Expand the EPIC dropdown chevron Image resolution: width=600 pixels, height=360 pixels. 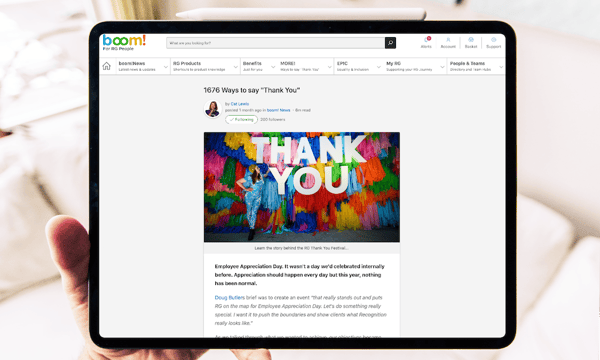click(378, 67)
